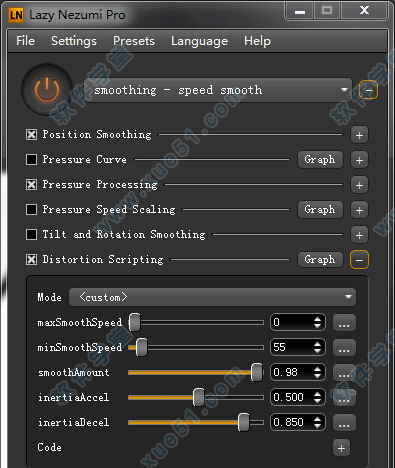Open Help menu
The height and width of the screenshot is (468, 395).
(x=257, y=41)
